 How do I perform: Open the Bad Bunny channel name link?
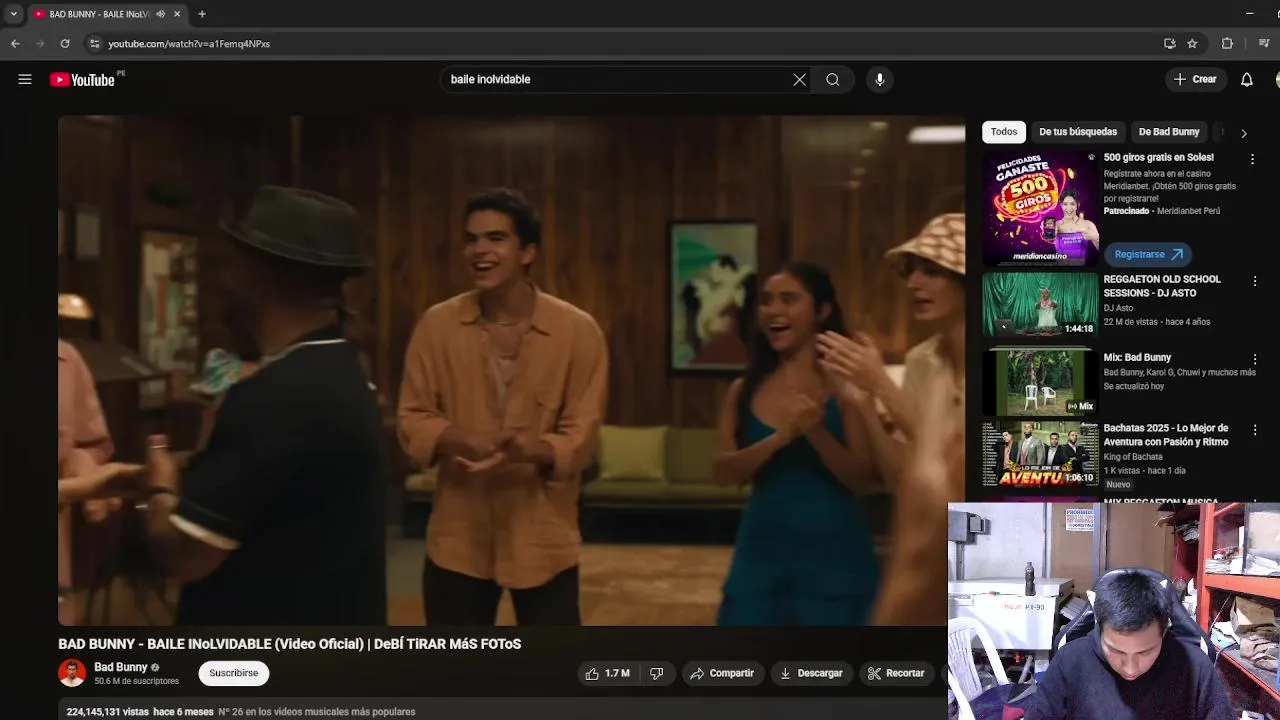tap(120, 667)
